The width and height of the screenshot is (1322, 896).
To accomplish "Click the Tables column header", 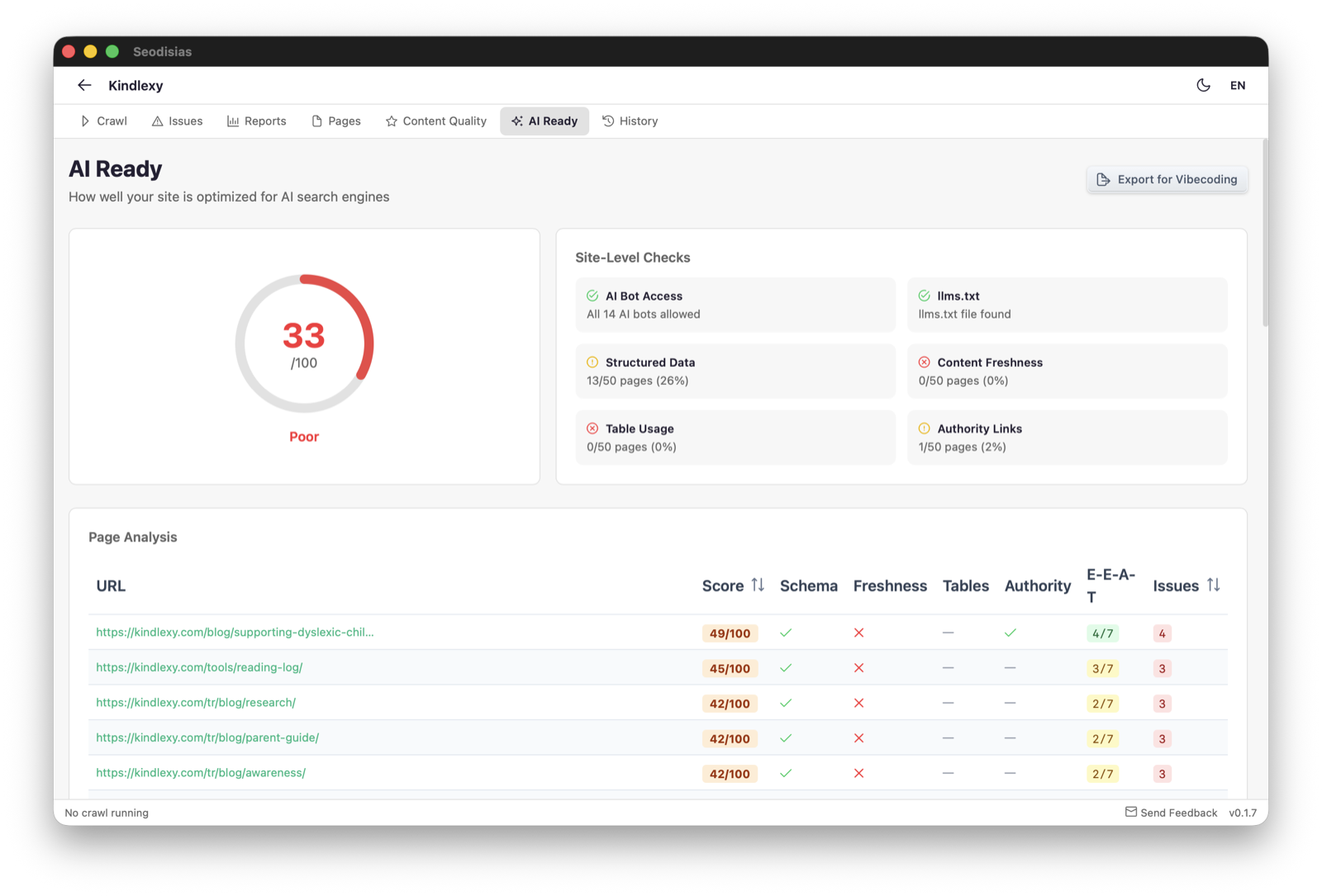I will 965,585.
